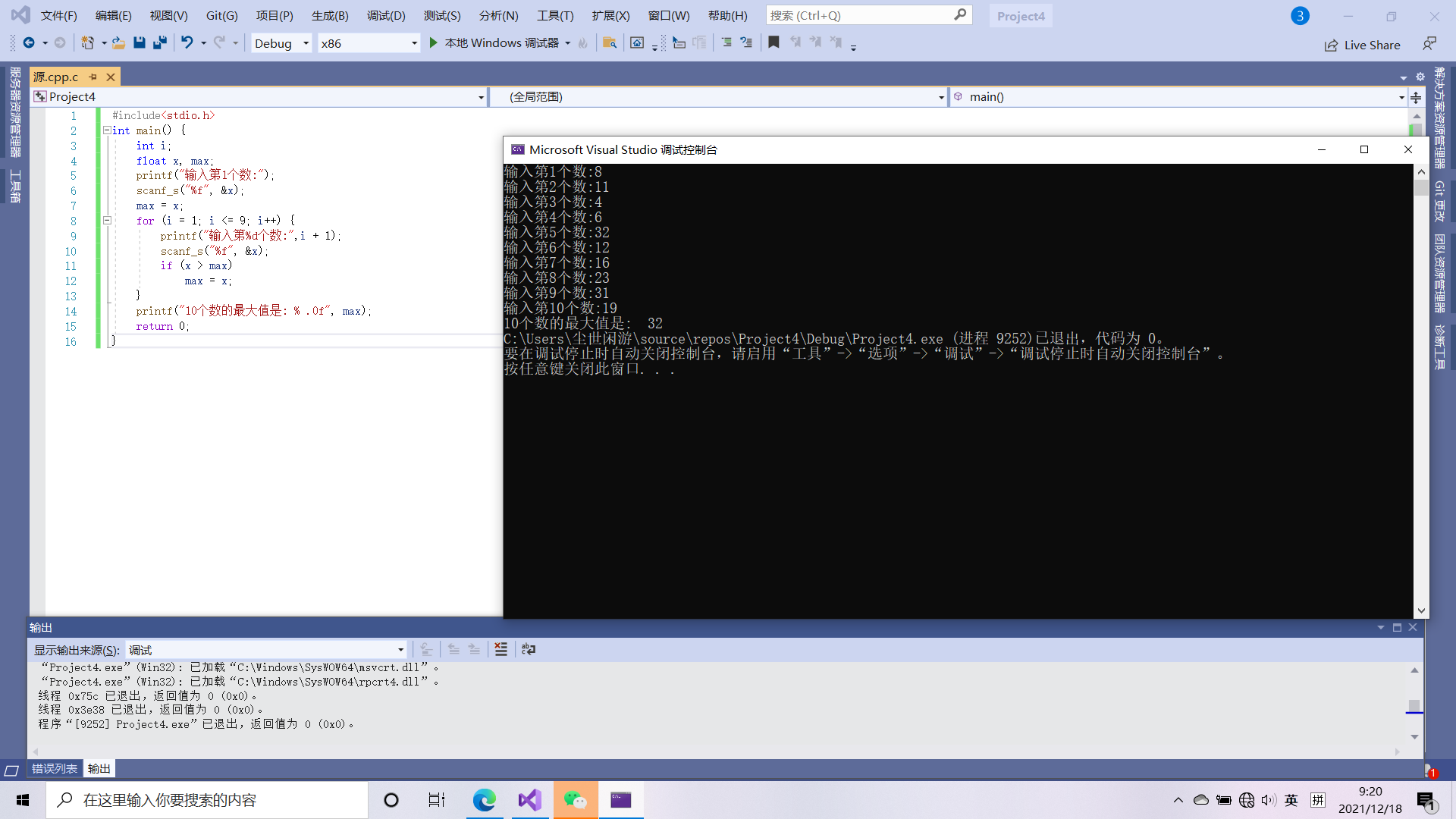Image resolution: width=1456 pixels, height=819 pixels.
Task: Open the 调试(D) menu
Action: [386, 15]
